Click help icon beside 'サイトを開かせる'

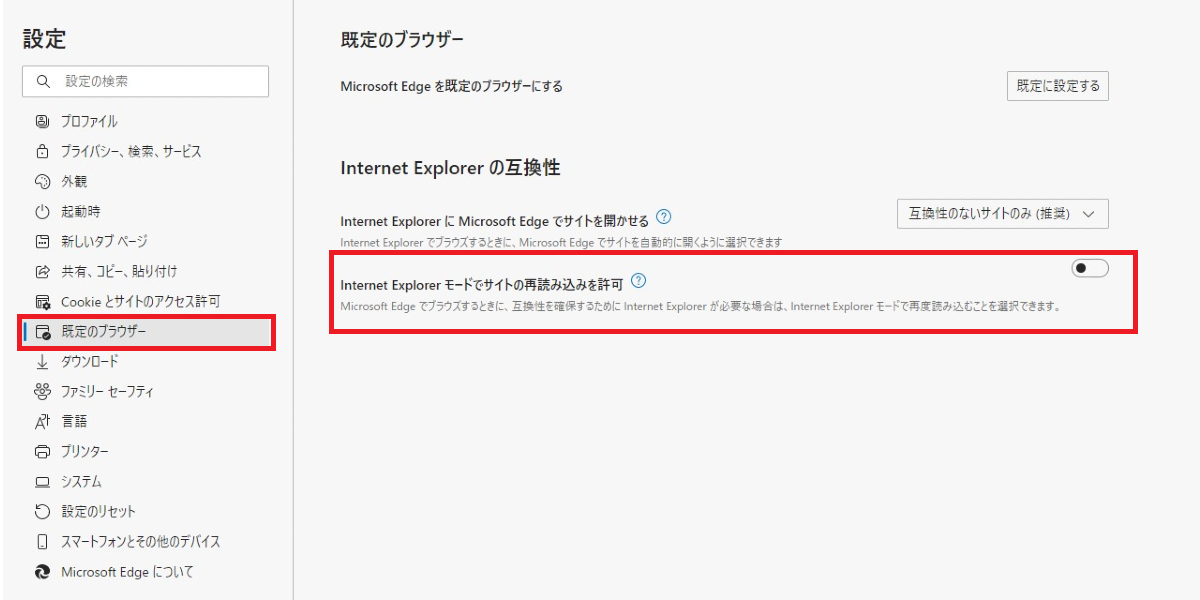pyautogui.click(x=664, y=217)
